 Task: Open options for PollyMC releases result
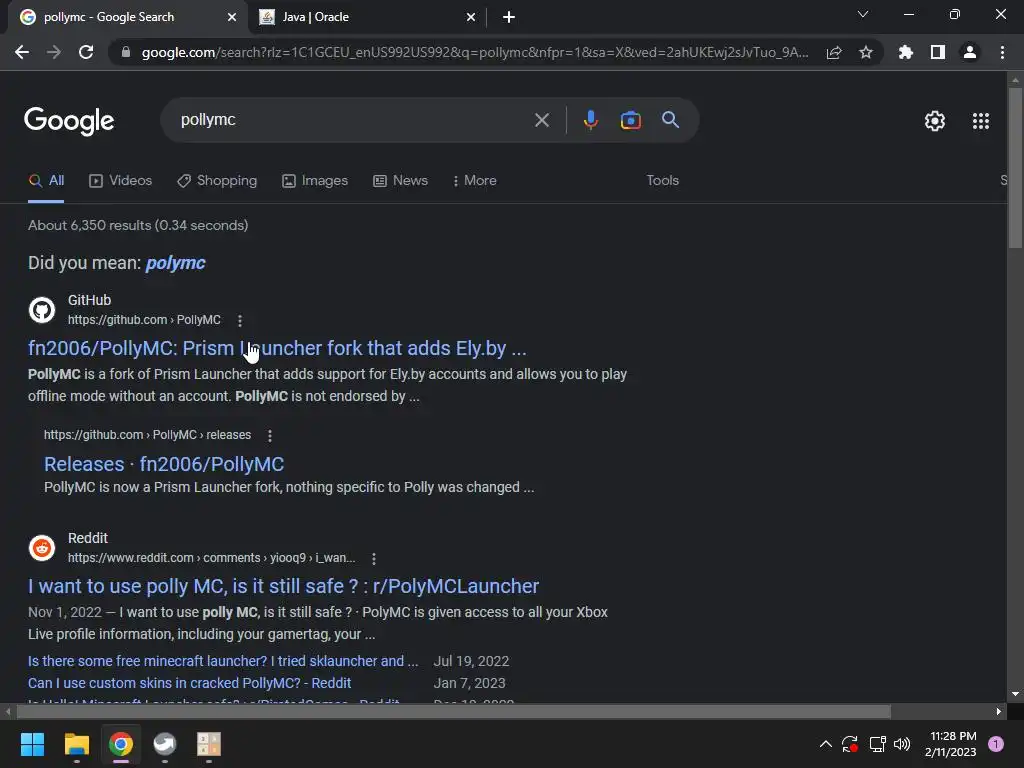click(x=270, y=436)
